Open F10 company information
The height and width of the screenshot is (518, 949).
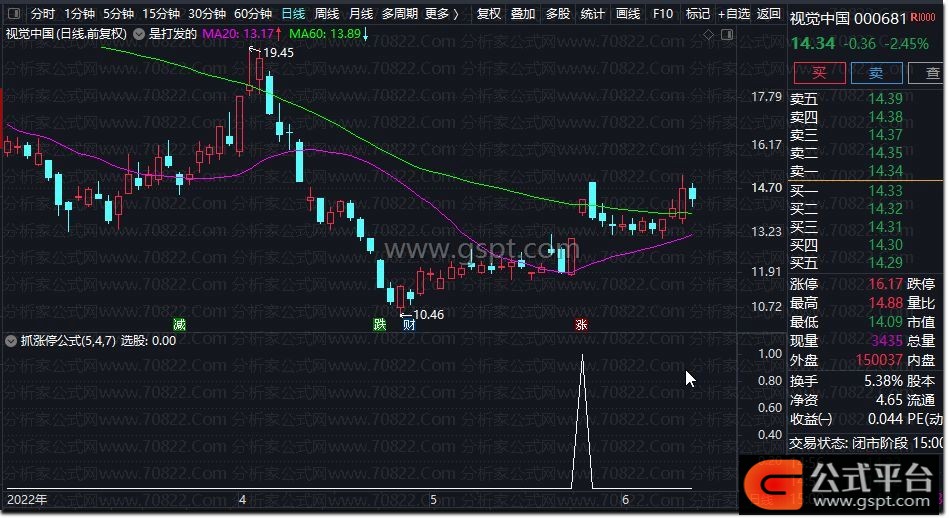pyautogui.click(x=663, y=13)
